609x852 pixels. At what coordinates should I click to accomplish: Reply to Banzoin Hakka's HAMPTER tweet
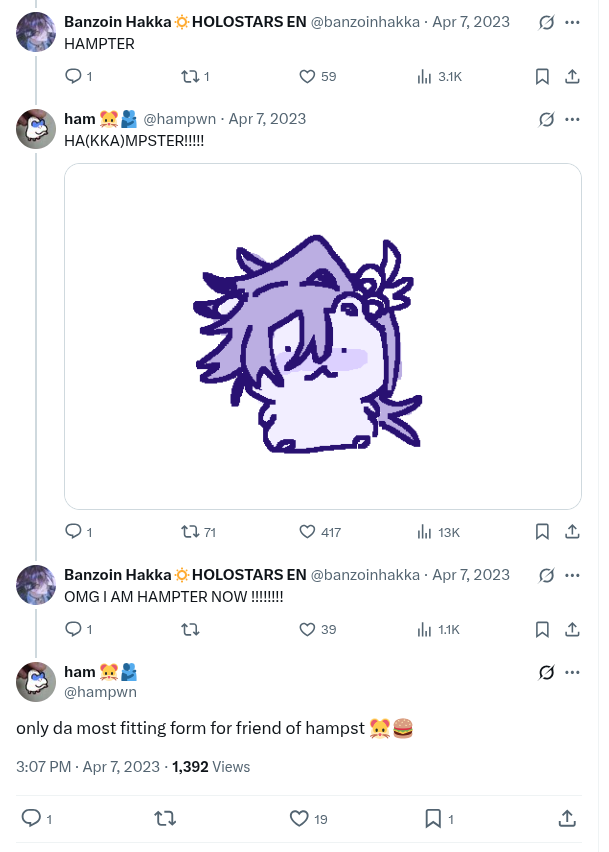(x=73, y=76)
